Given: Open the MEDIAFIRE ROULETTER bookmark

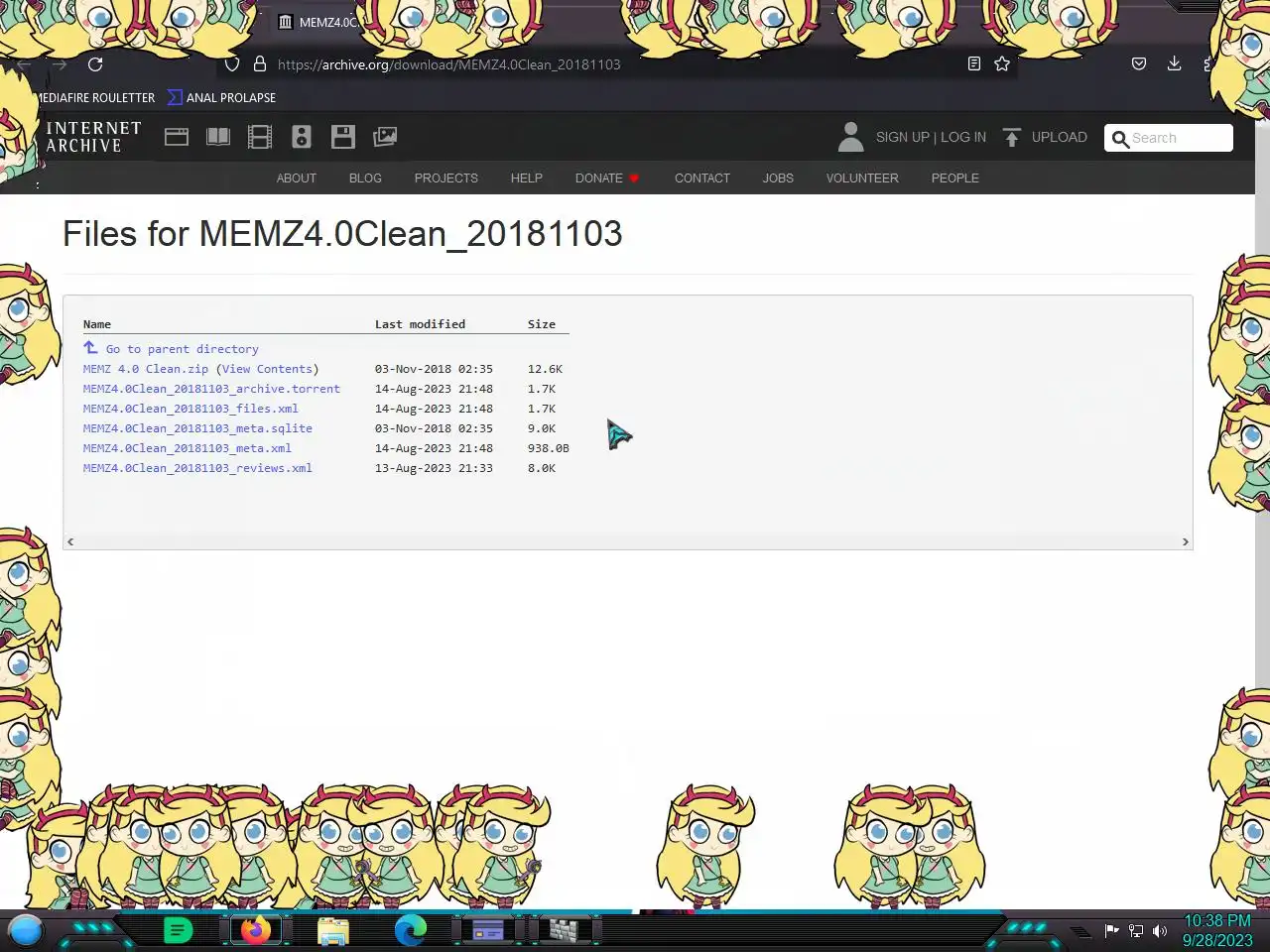Looking at the screenshot, I should click(96, 97).
